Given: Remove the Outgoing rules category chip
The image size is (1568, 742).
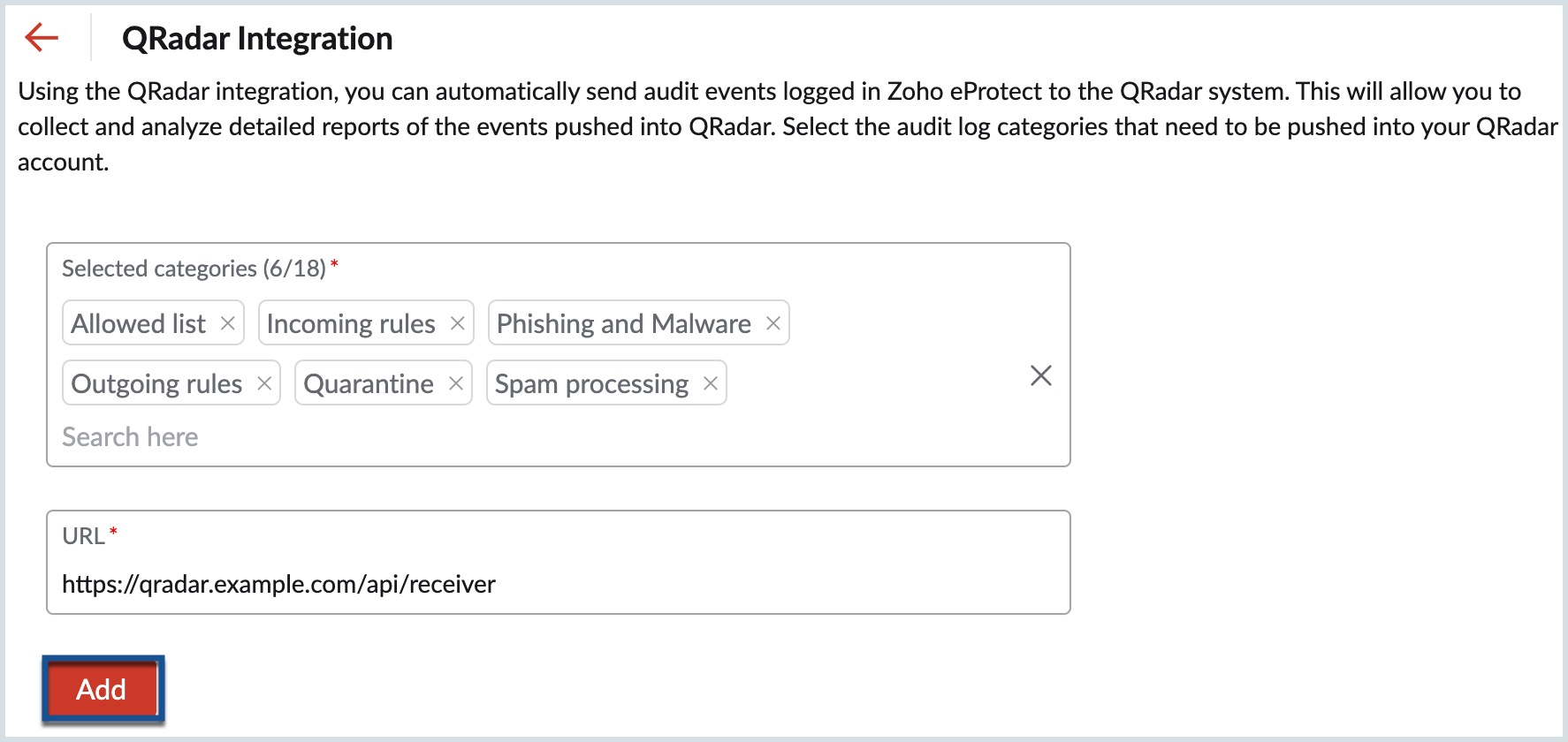Looking at the screenshot, I should pyautogui.click(x=263, y=383).
